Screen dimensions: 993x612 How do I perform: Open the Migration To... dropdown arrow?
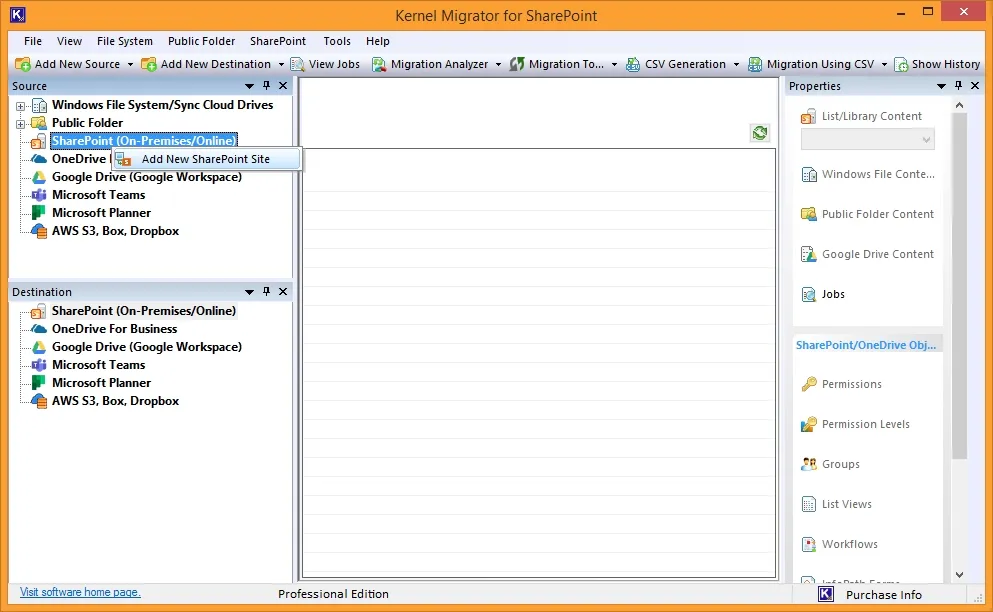pos(614,65)
